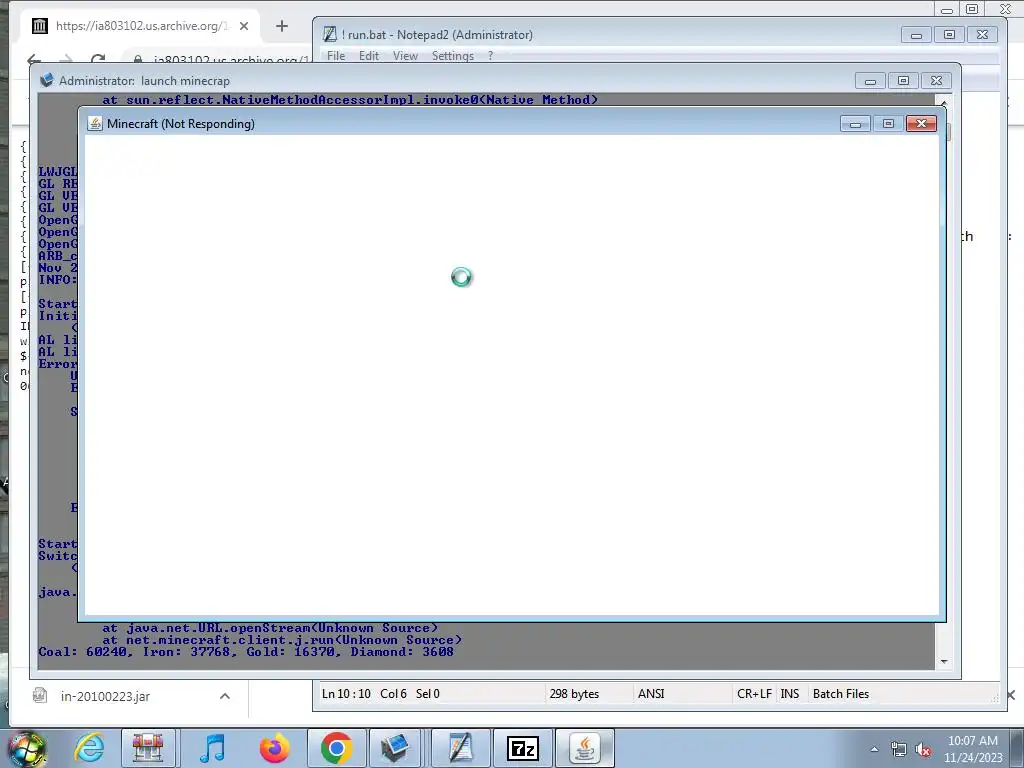This screenshot has height=768, width=1024.
Task: Click the console scrollbar down arrow
Action: [x=944, y=662]
